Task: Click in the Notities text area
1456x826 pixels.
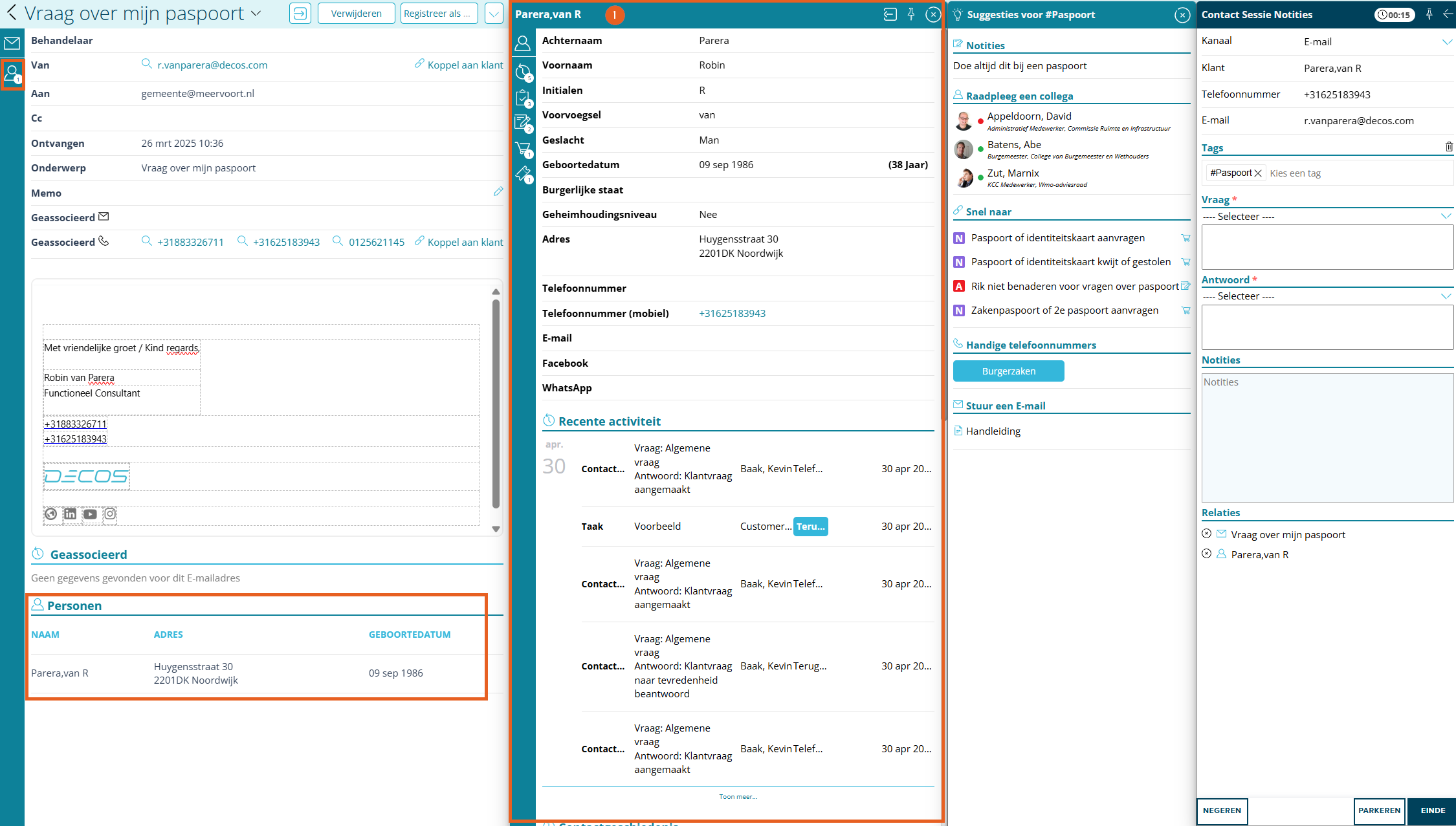Action: [x=1327, y=437]
